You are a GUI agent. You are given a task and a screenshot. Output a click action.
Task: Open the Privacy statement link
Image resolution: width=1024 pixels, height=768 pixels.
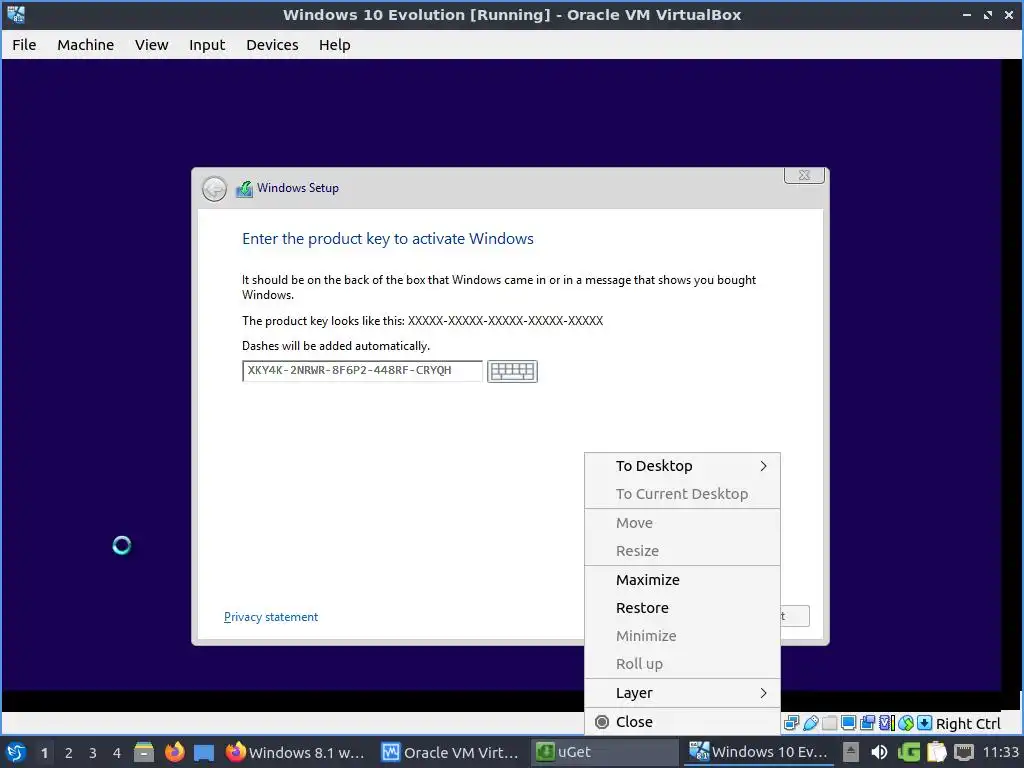(270, 617)
